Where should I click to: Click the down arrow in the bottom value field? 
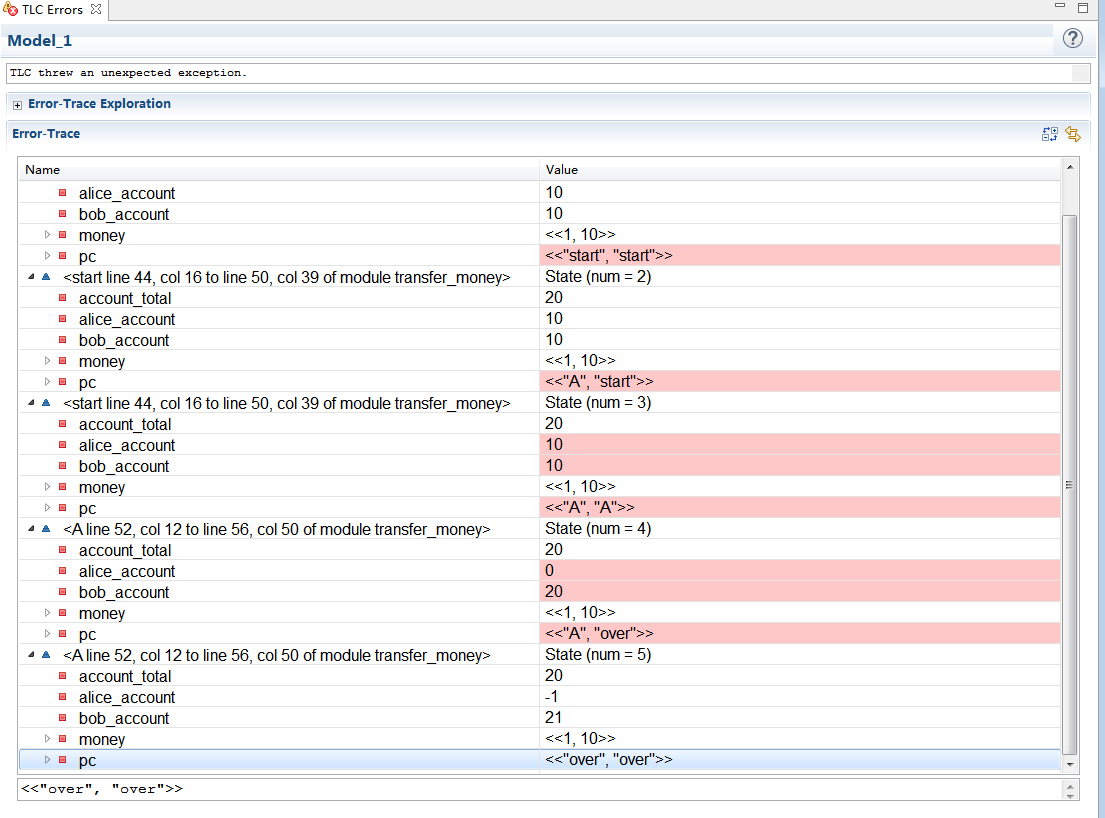click(1070, 795)
